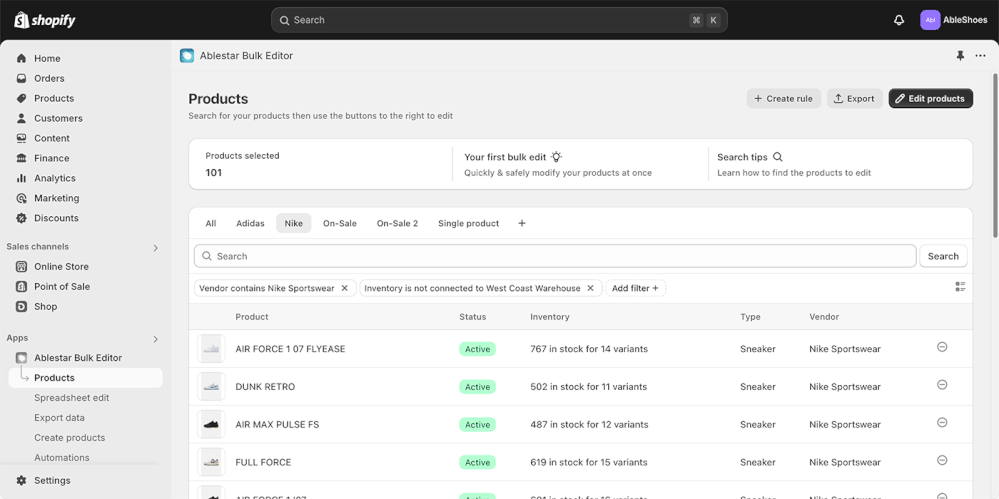Remove the Vendor contains Nike Sportswear filter
This screenshot has height=499, width=999.
345,288
